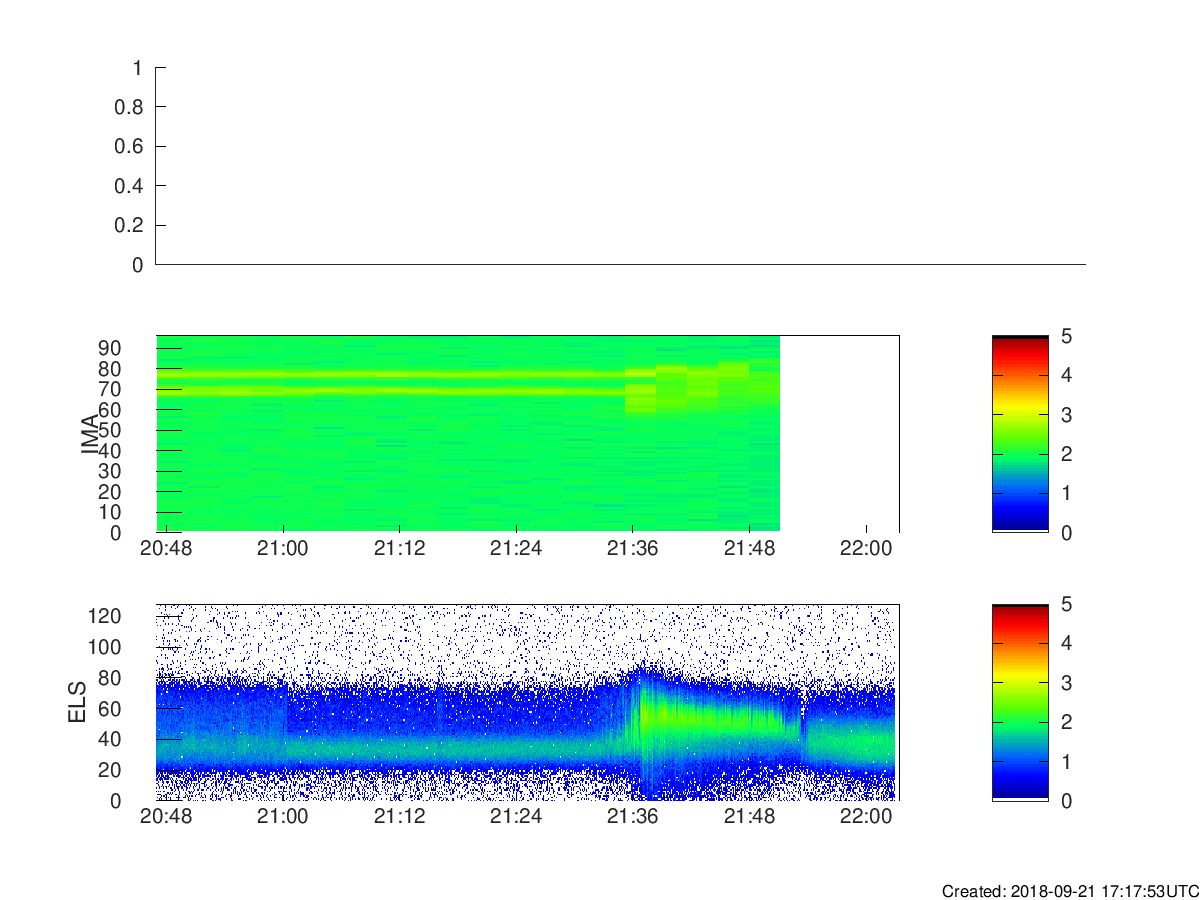Click the 2 label on ELS colorbar
Screen dimensions: 1200x900
[1066, 722]
